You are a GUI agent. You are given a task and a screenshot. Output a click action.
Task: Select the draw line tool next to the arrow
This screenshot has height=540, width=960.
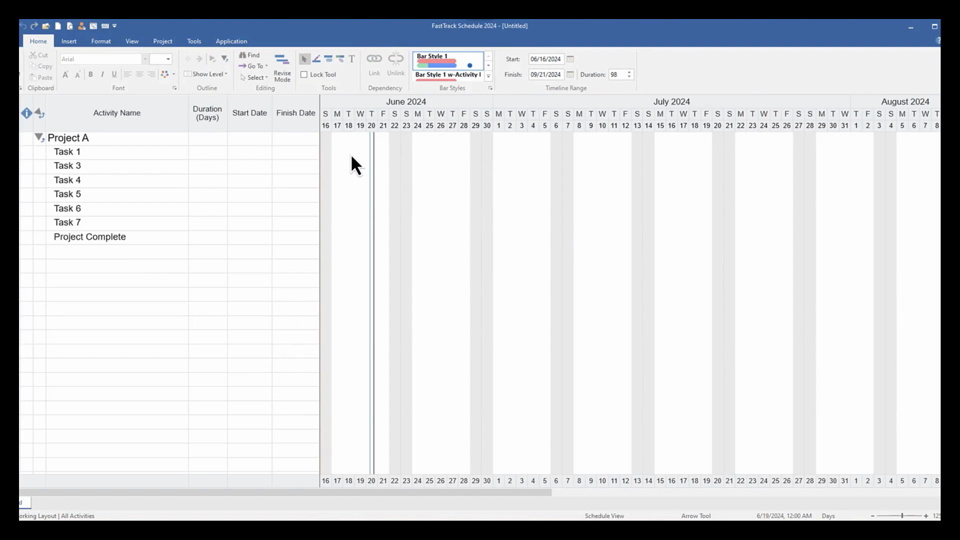[x=316, y=59]
